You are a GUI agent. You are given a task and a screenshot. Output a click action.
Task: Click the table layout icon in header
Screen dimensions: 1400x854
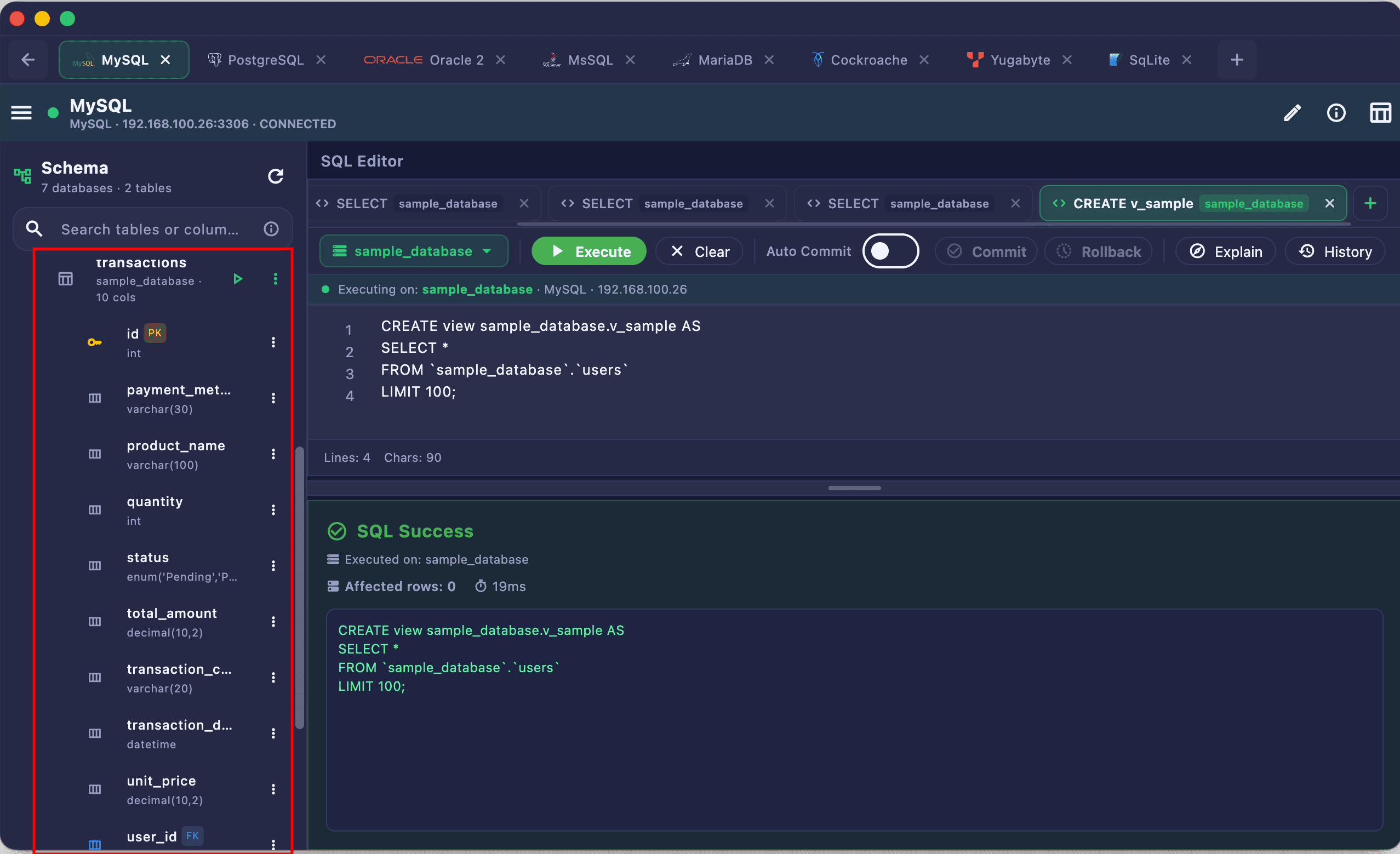point(1380,113)
